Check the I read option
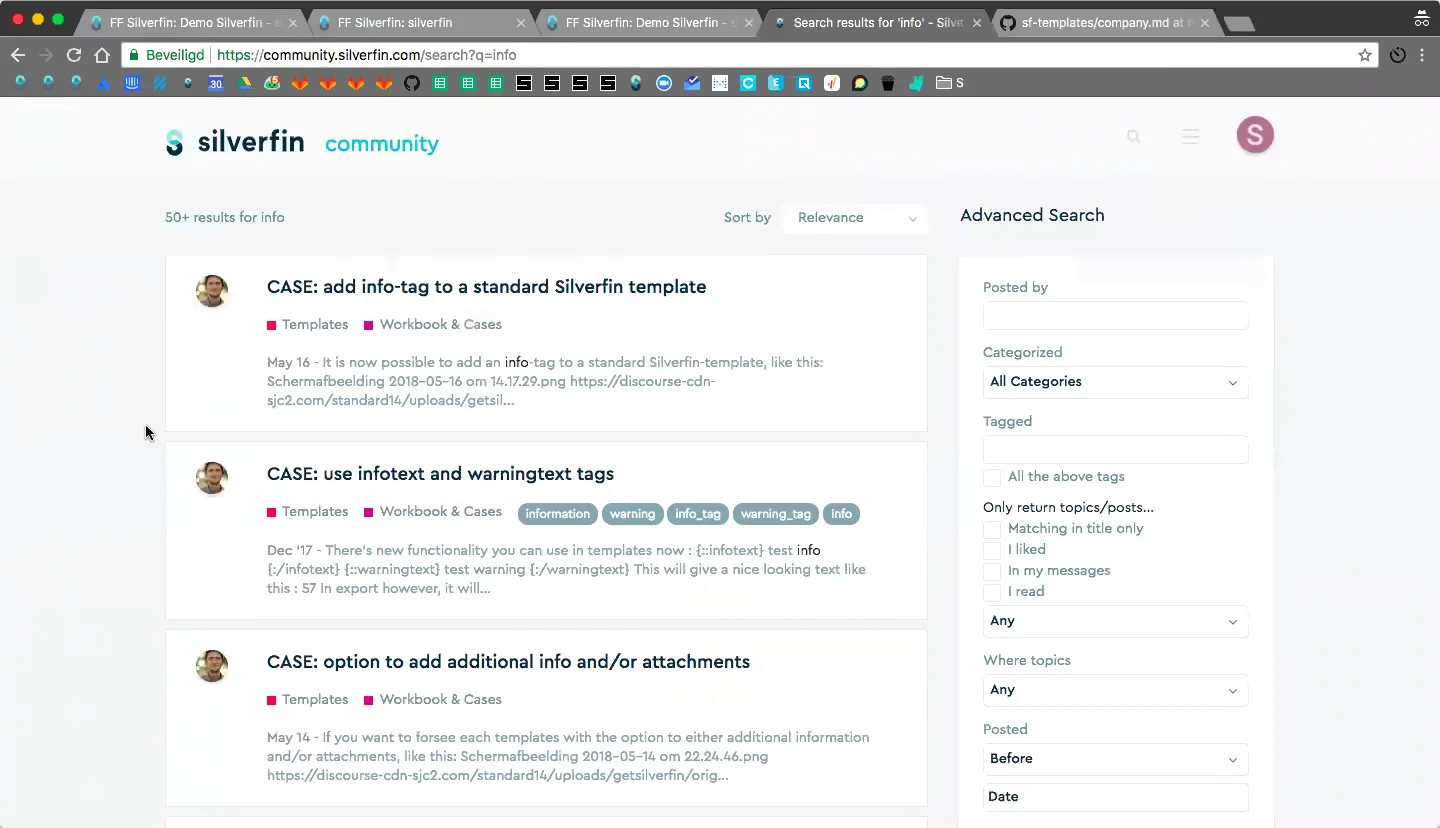 992,592
